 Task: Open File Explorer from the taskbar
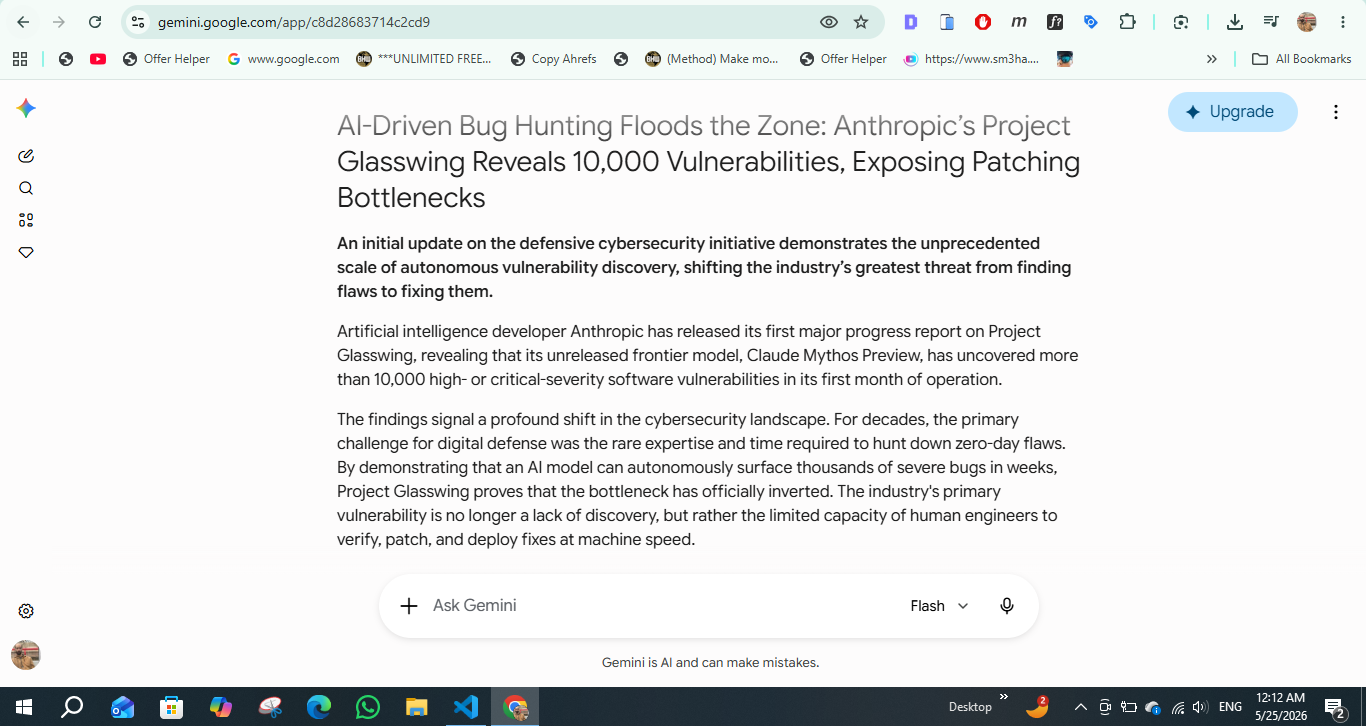pyautogui.click(x=417, y=707)
